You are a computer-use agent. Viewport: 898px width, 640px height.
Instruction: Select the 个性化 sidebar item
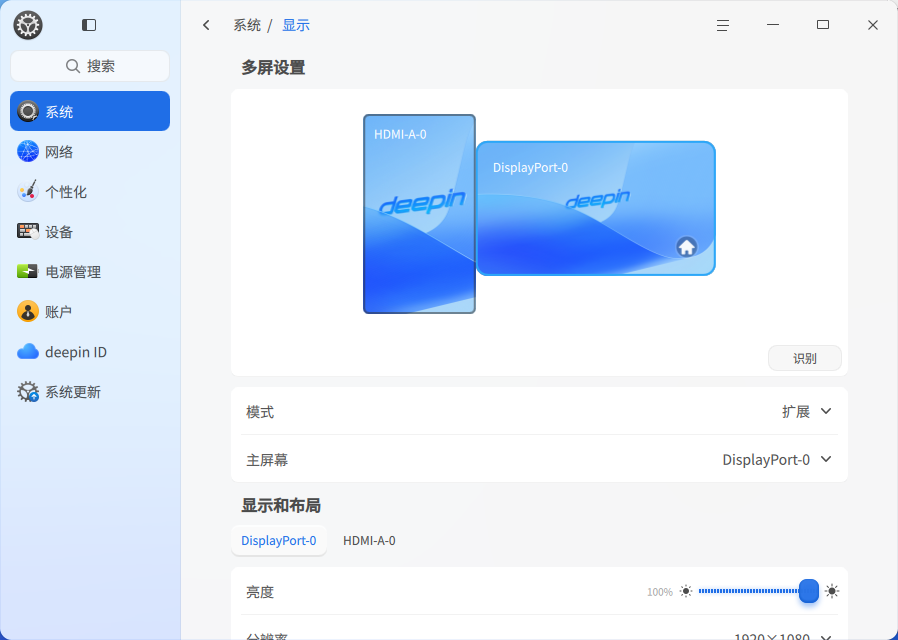coord(90,191)
